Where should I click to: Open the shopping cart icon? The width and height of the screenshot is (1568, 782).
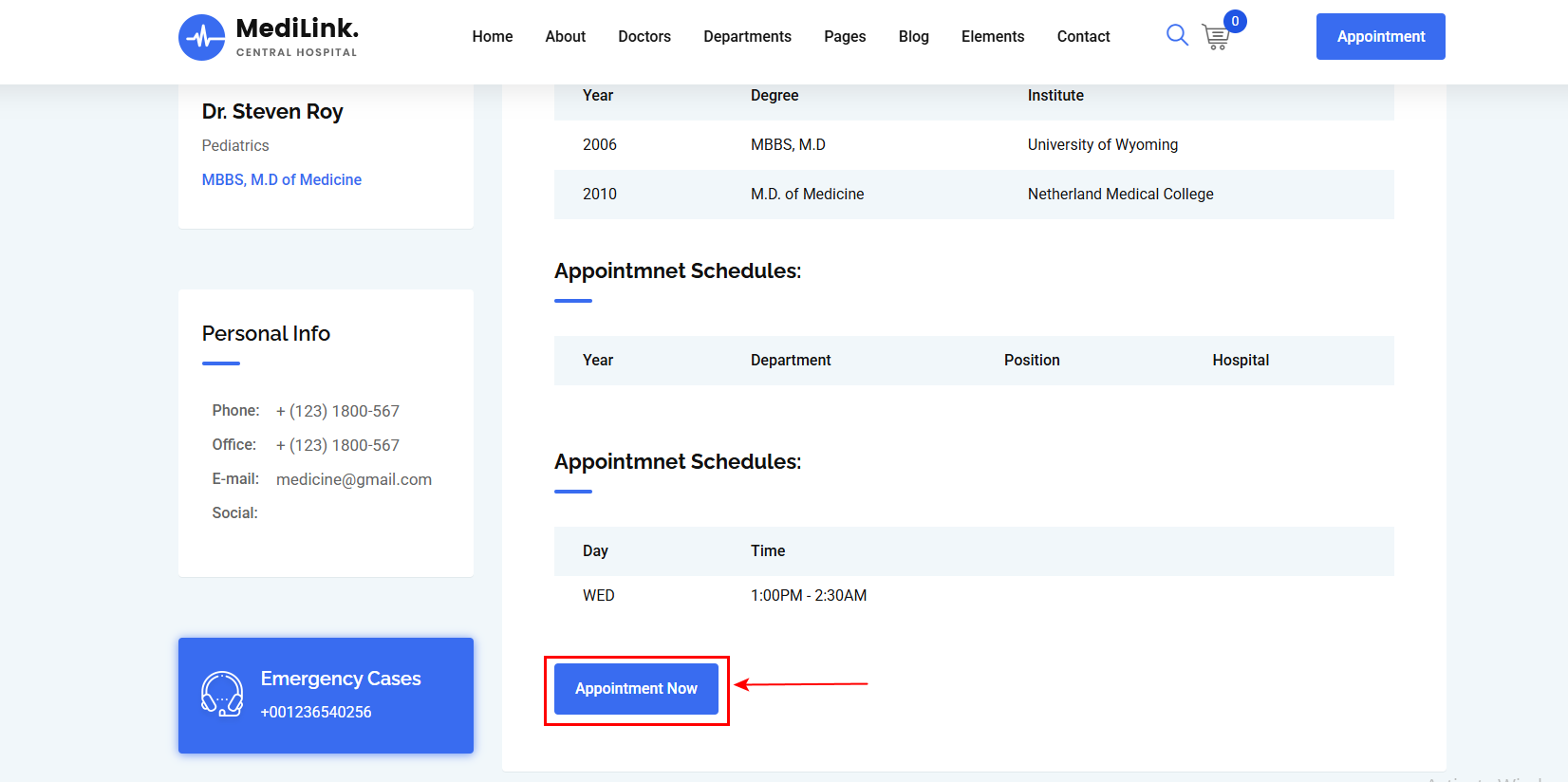(x=1216, y=37)
